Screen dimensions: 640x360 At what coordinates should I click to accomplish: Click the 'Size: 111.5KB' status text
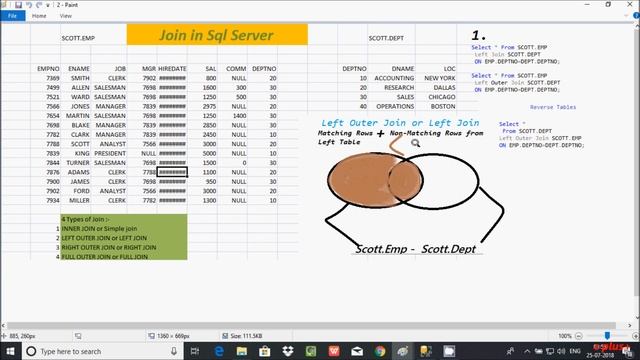246,336
